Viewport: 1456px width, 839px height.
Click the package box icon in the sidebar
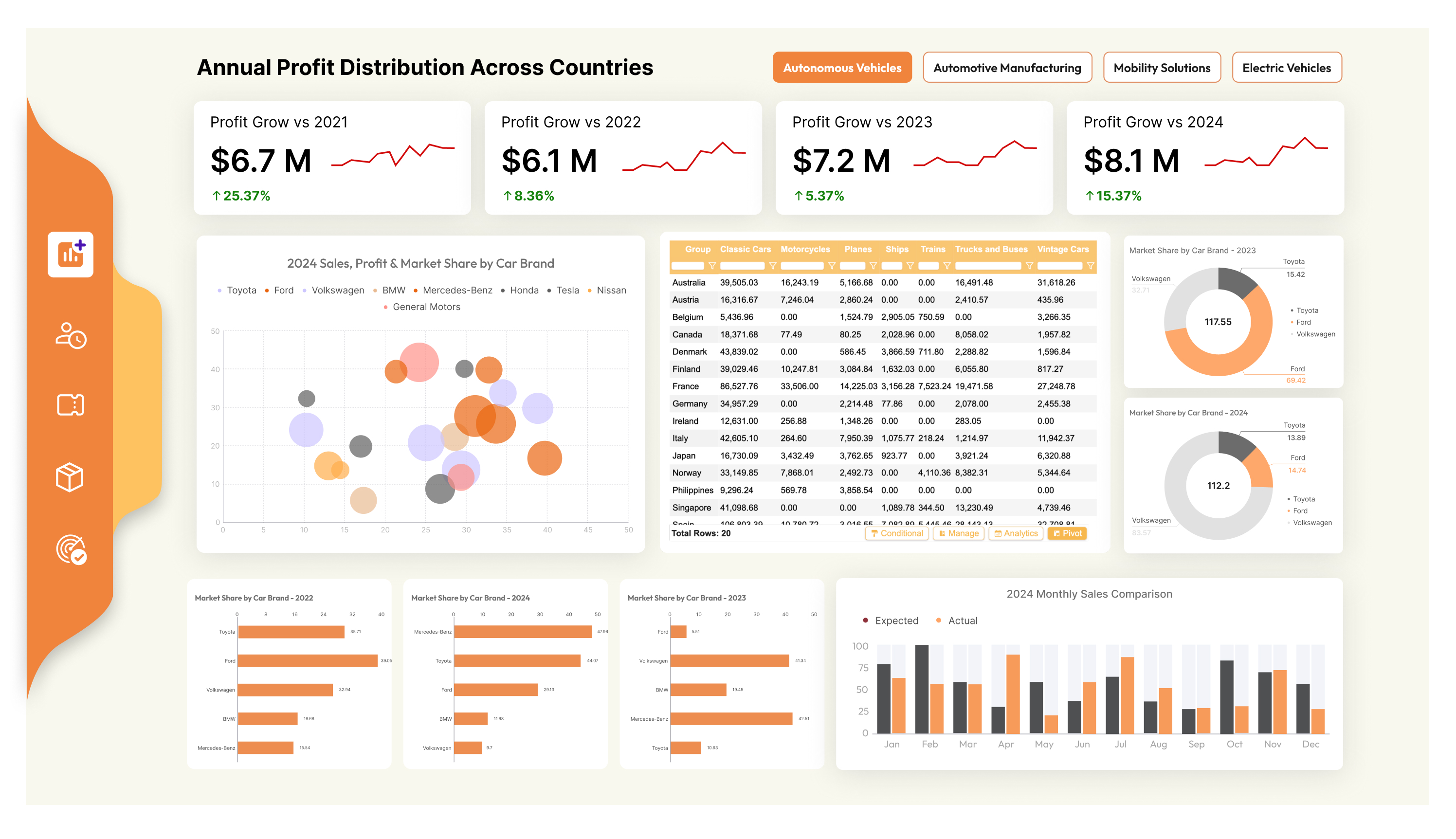point(70,476)
